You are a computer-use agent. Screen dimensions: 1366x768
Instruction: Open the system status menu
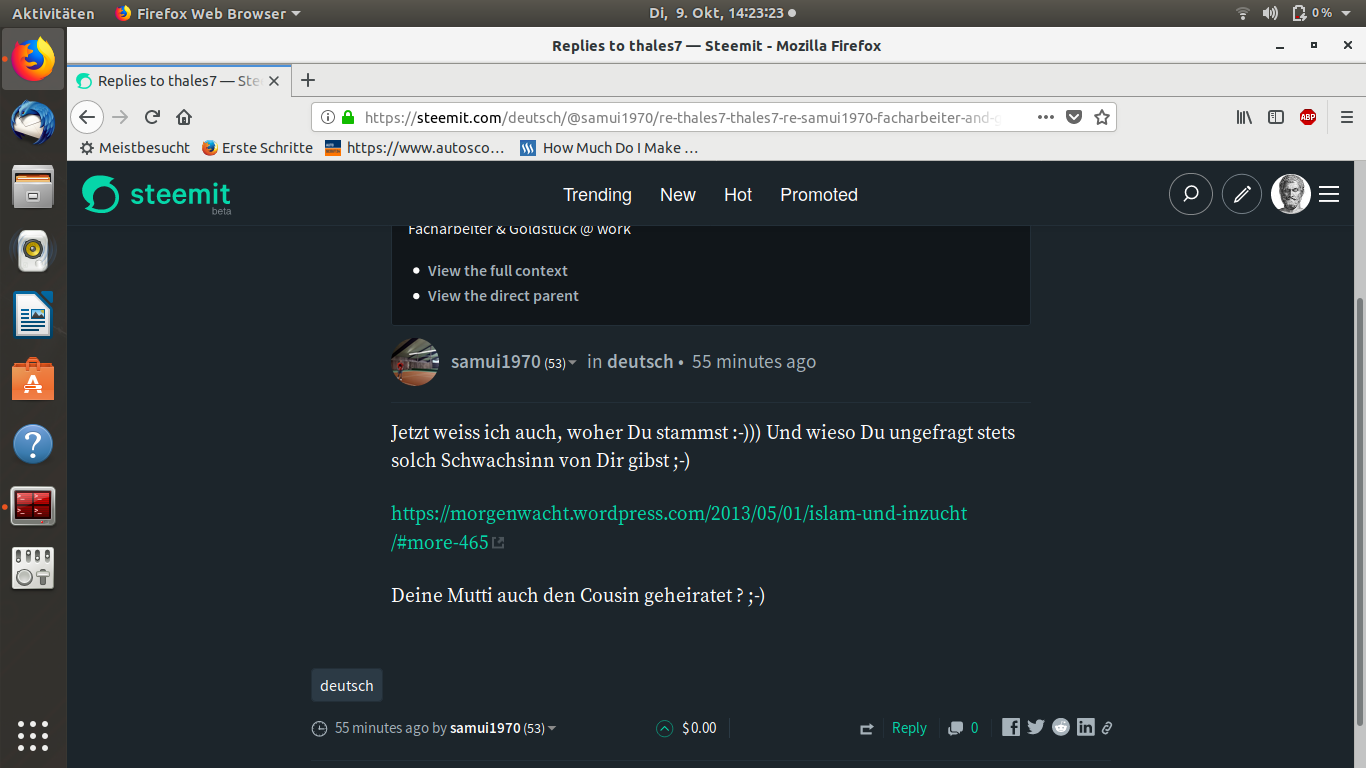[1295, 13]
